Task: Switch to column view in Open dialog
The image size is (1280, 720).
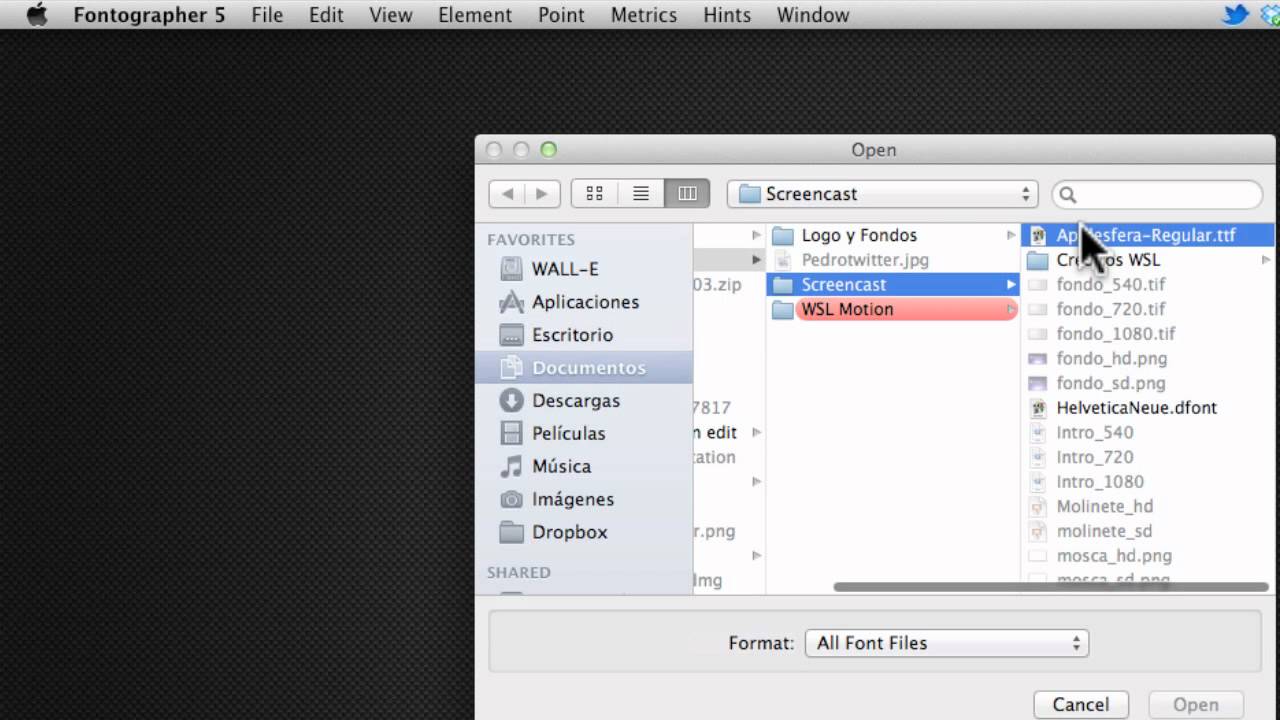Action: (x=687, y=194)
